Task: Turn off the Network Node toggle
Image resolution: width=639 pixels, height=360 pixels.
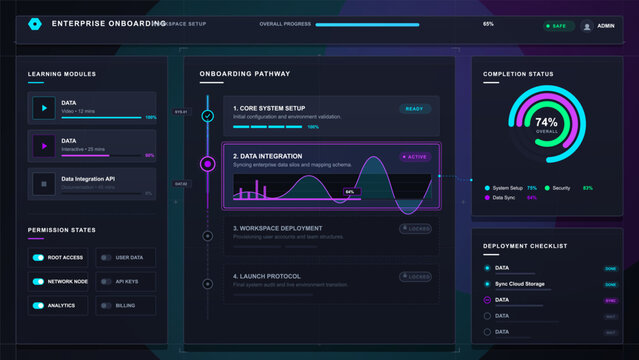Action: click(x=38, y=282)
